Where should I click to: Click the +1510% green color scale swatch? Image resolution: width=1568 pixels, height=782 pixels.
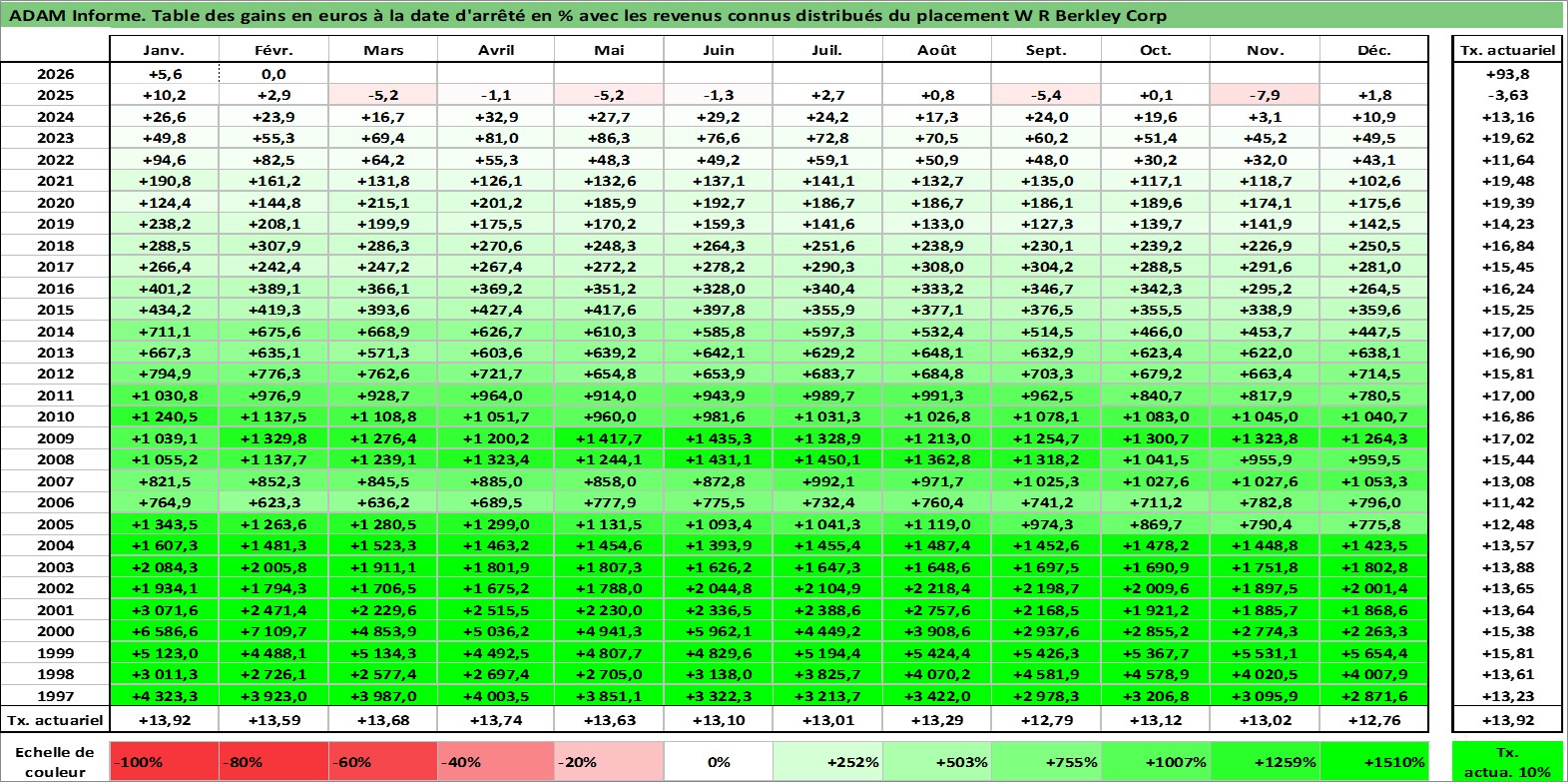pyautogui.click(x=1374, y=762)
